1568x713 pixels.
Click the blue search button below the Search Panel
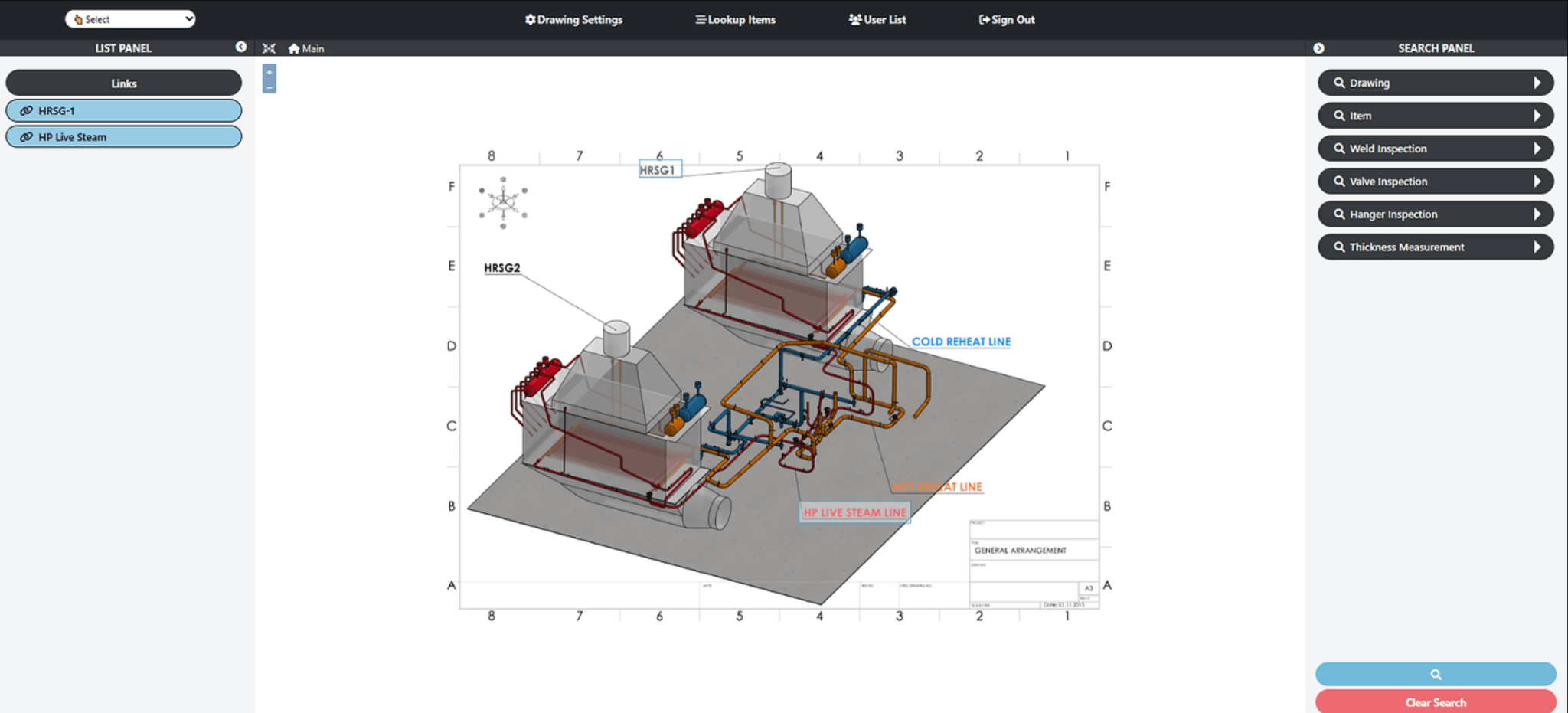[1435, 673]
